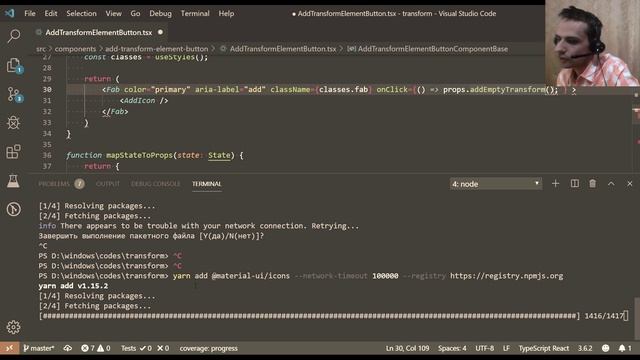Viewport: 640px width, 360px height.
Task: Open the '4: node' terminal dropdown
Action: [x=496, y=184]
